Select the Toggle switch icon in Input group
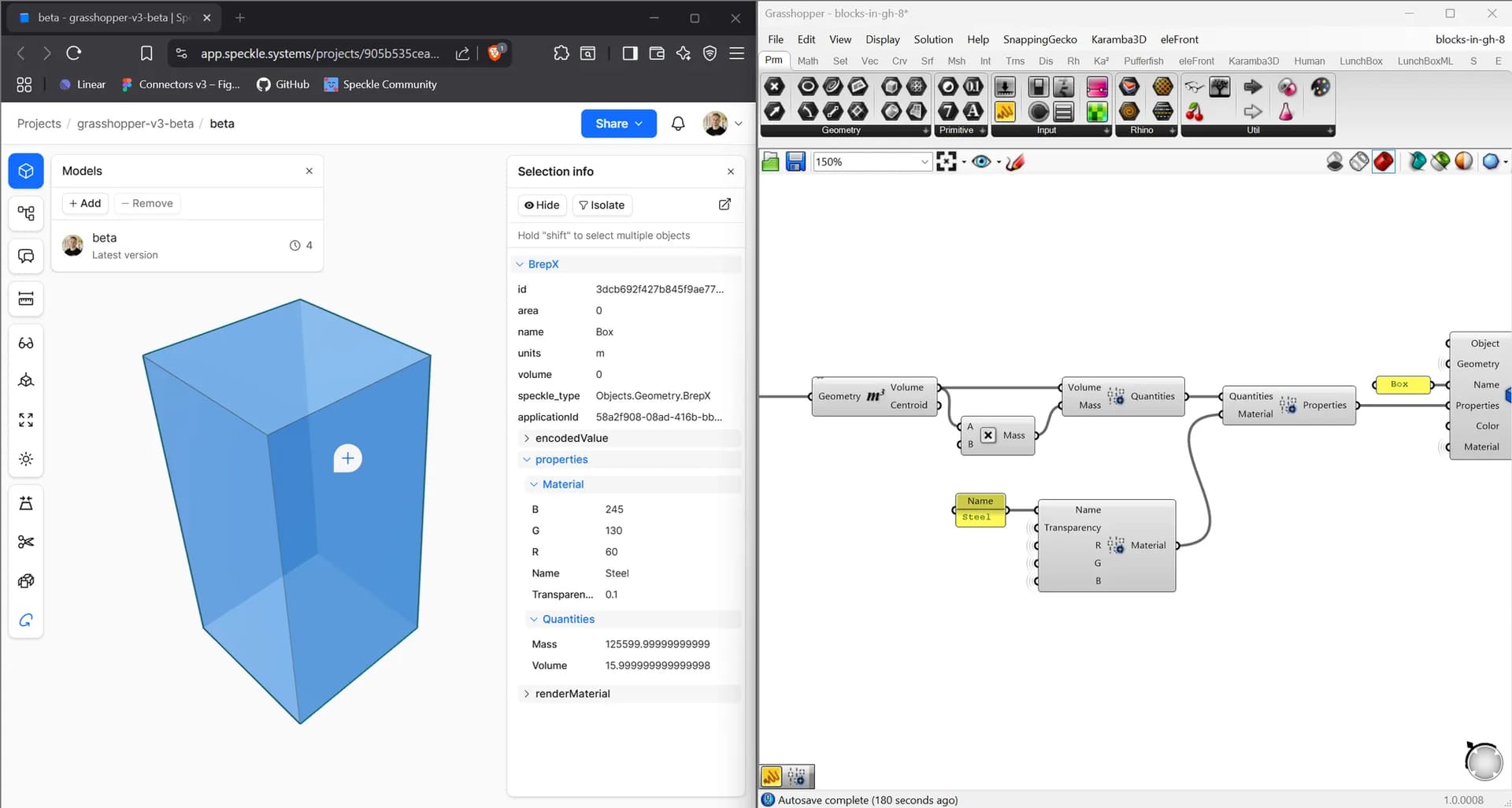Image resolution: width=1512 pixels, height=808 pixels. click(1038, 87)
